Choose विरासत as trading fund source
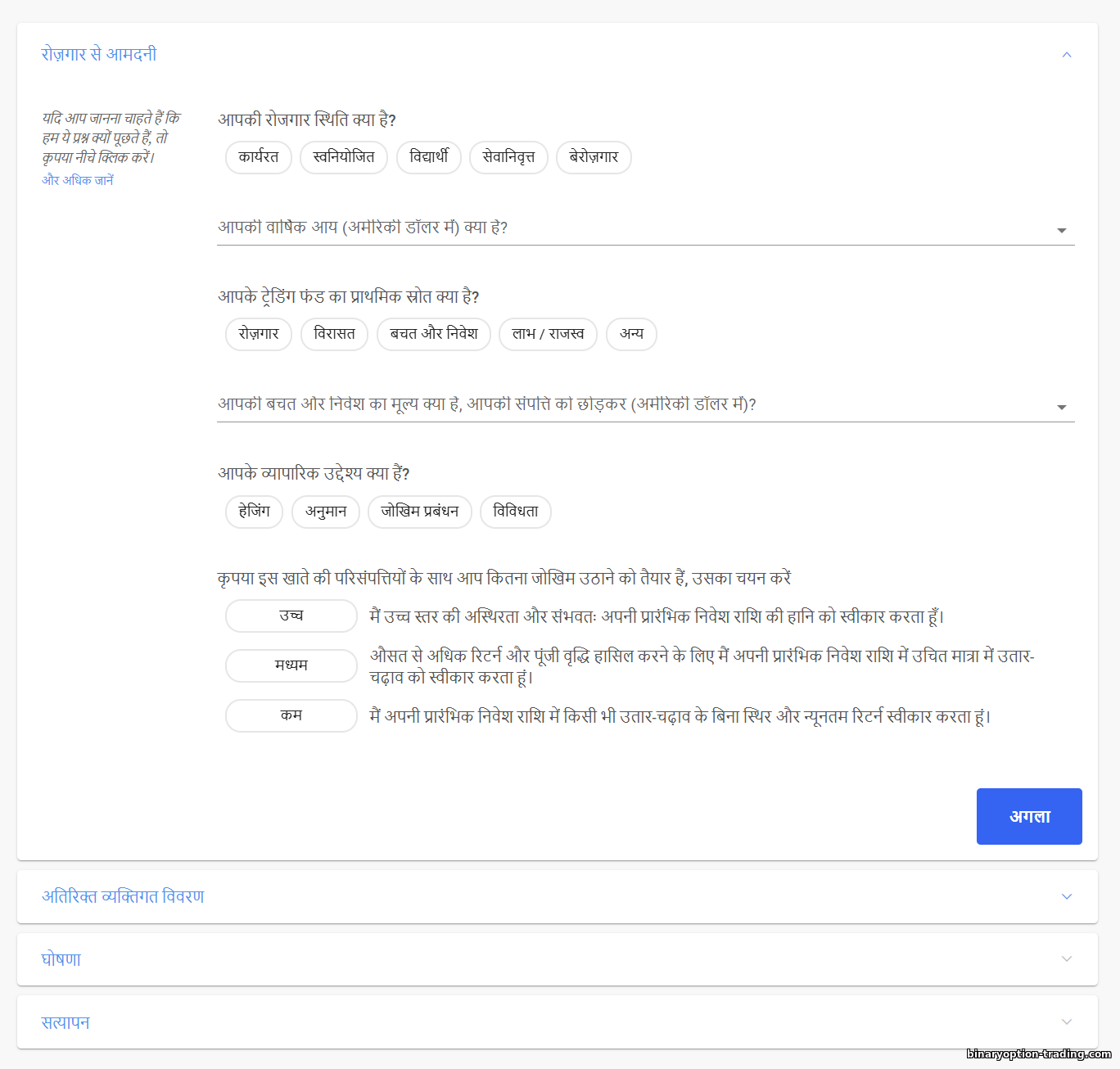This screenshot has width=1120, height=1069. pyautogui.click(x=334, y=334)
